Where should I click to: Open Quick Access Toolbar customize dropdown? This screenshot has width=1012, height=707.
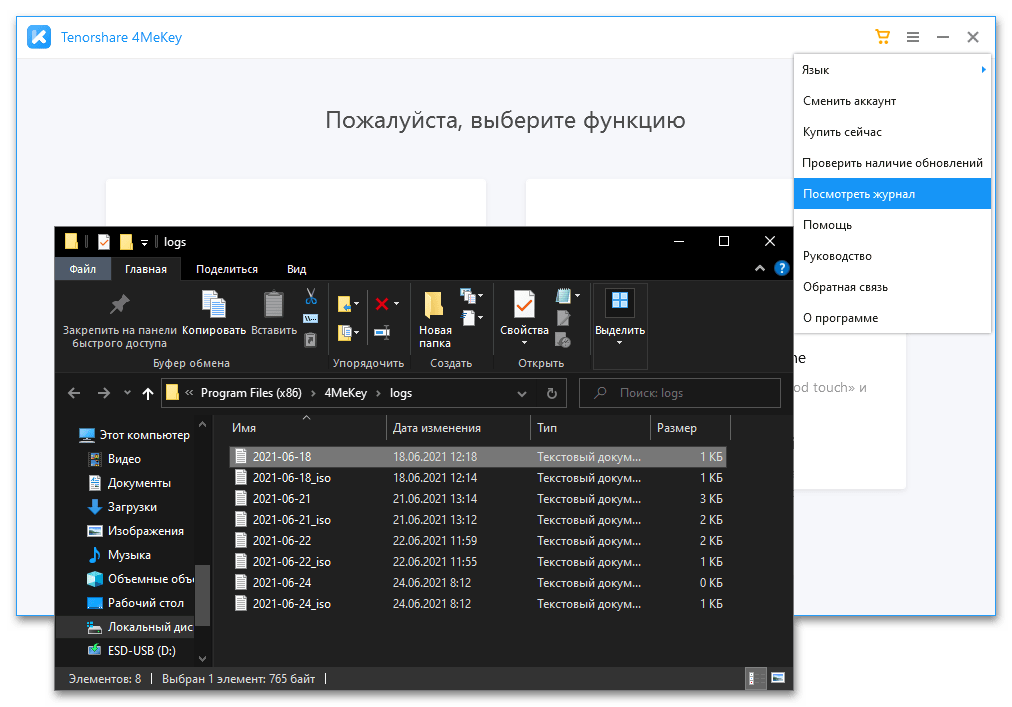[x=145, y=243]
